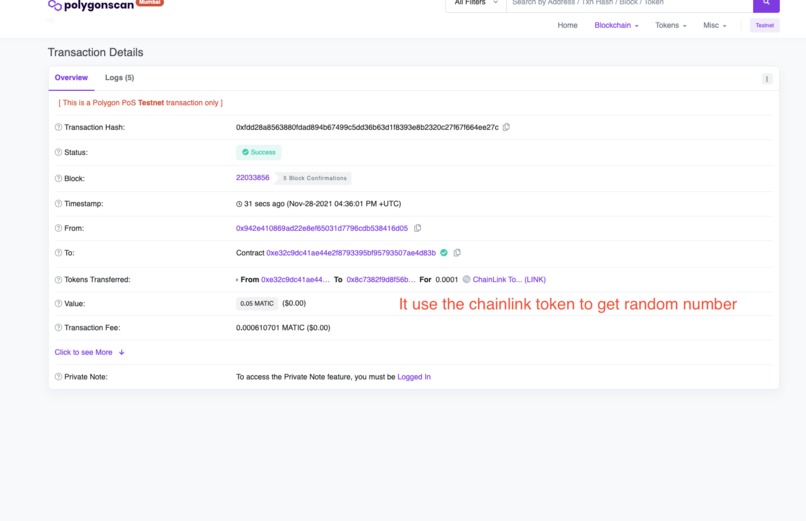
Task: Open the help icon beside From
Action: pos(58,228)
